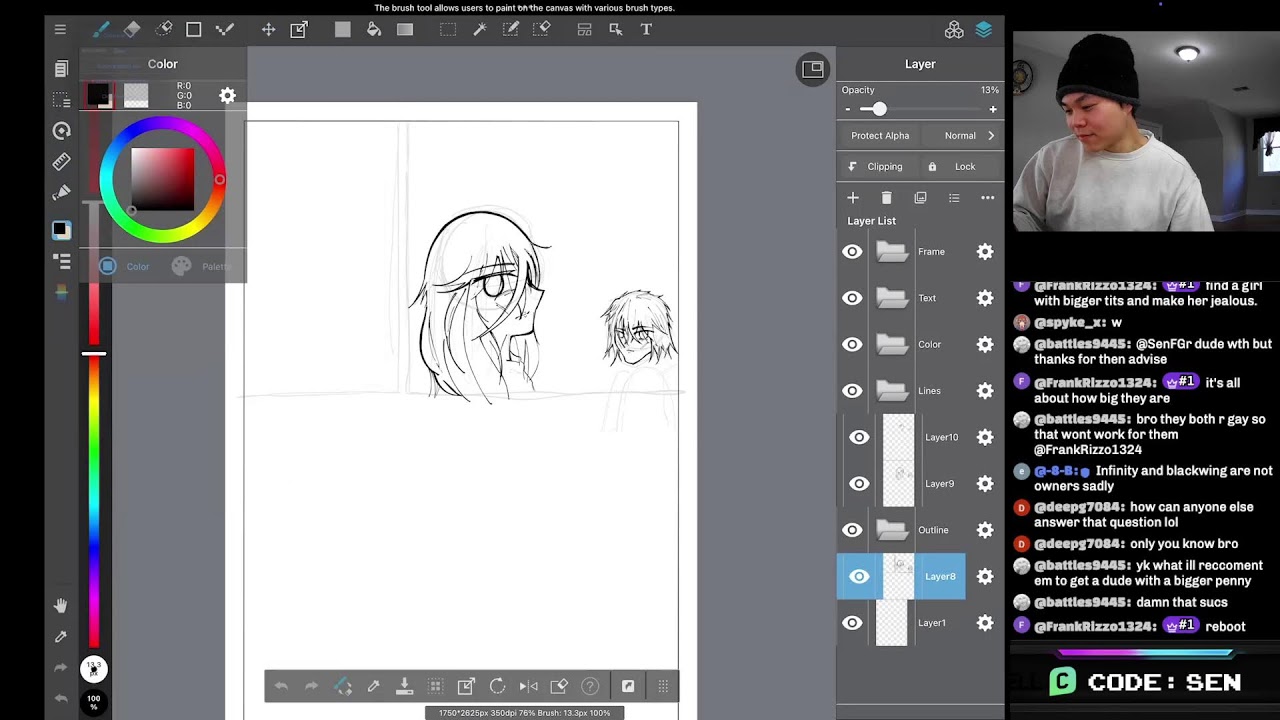Hide the Frame folder layer
This screenshot has width=1280, height=720.
(x=852, y=252)
